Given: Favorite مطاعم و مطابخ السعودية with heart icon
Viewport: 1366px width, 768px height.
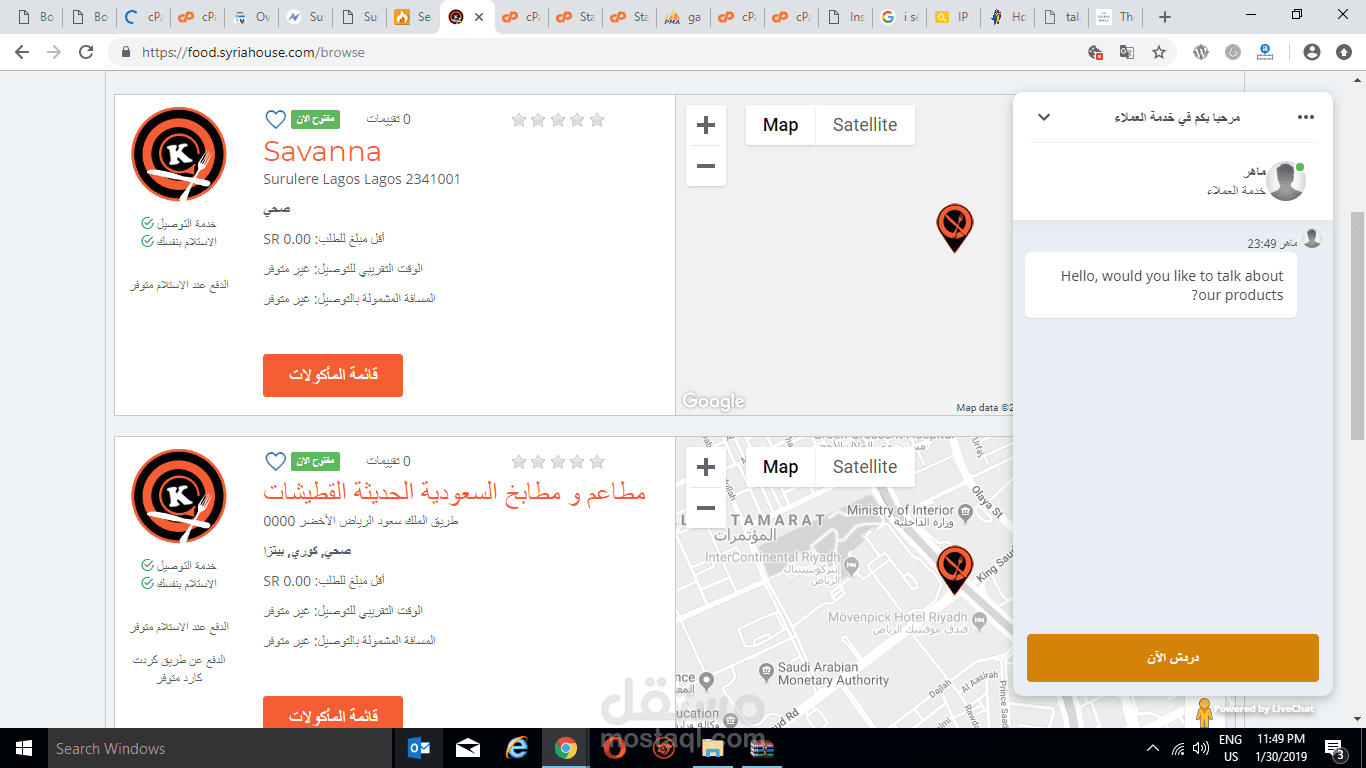Looking at the screenshot, I should 275,461.
